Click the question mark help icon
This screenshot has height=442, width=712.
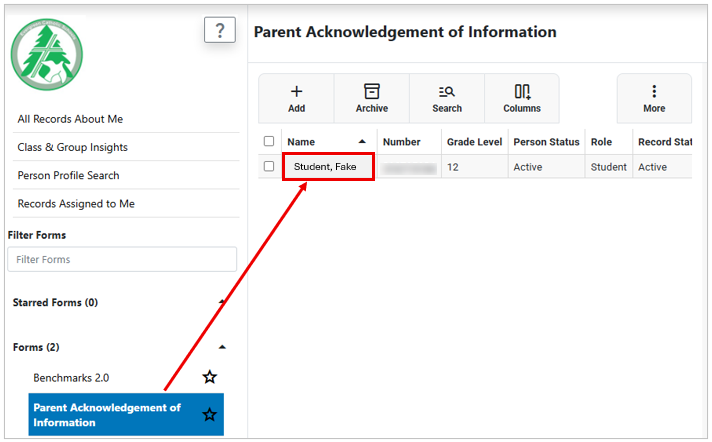[220, 30]
